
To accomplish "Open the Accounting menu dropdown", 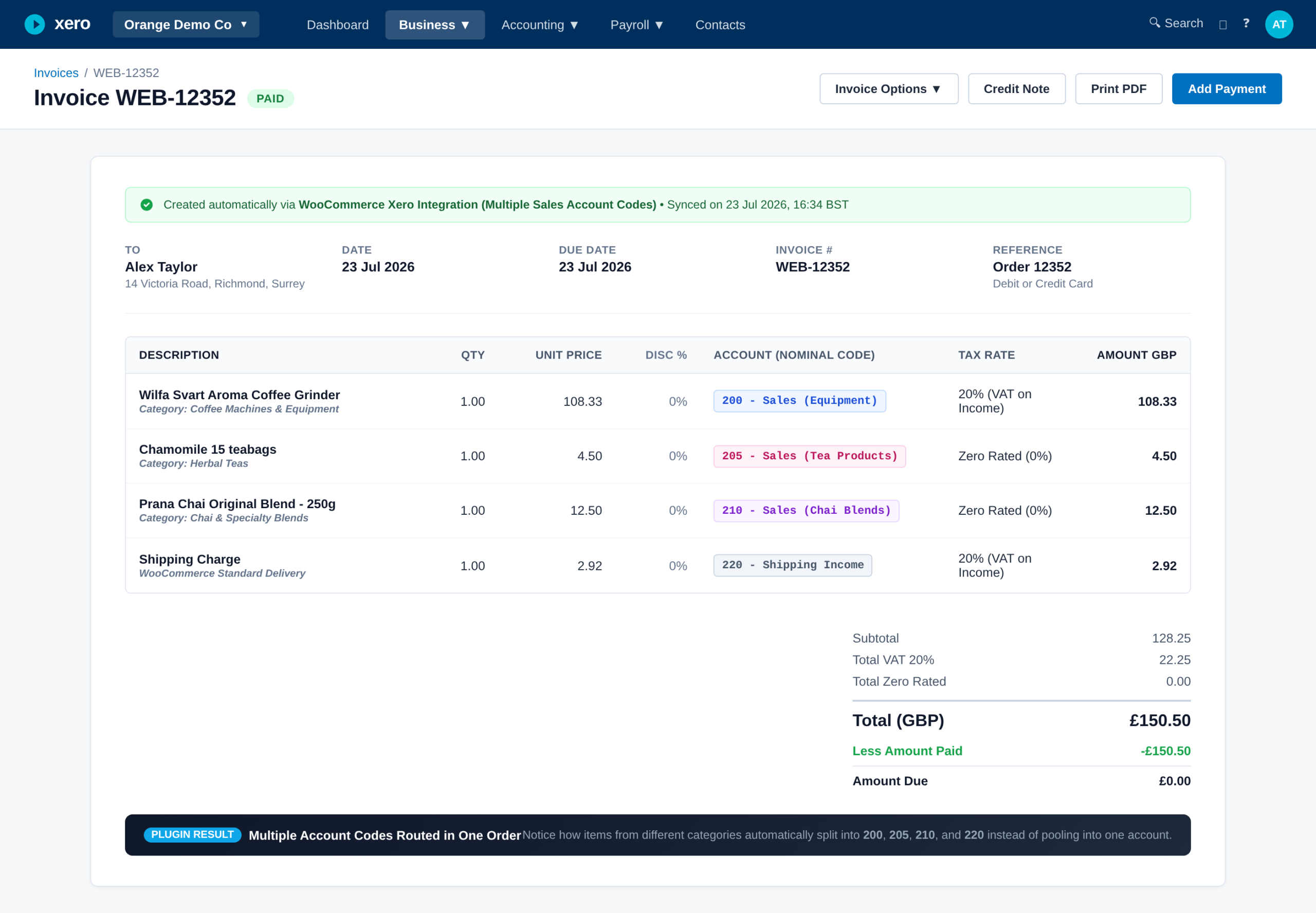I will click(x=540, y=25).
